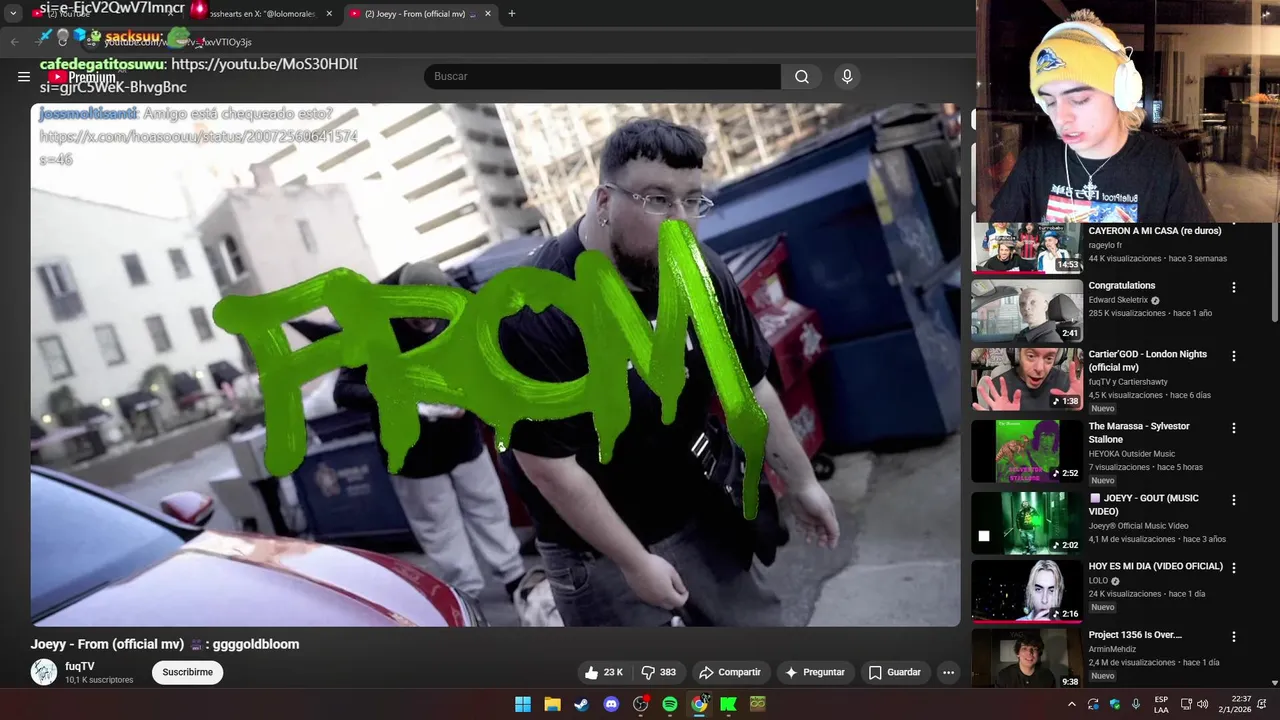Screen dimensions: 1280x720
Task: Open the Kick app from the taskbar
Action: click(x=728, y=704)
